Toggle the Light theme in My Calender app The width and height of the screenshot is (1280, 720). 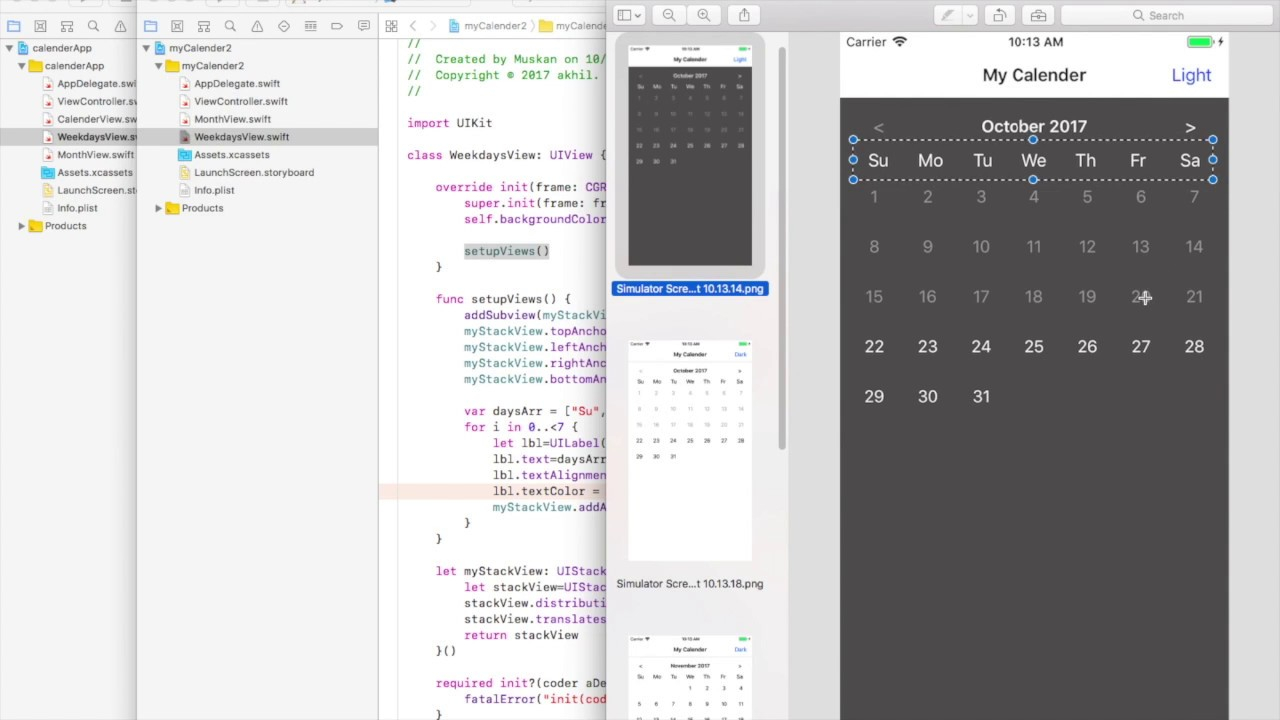pyautogui.click(x=1190, y=74)
